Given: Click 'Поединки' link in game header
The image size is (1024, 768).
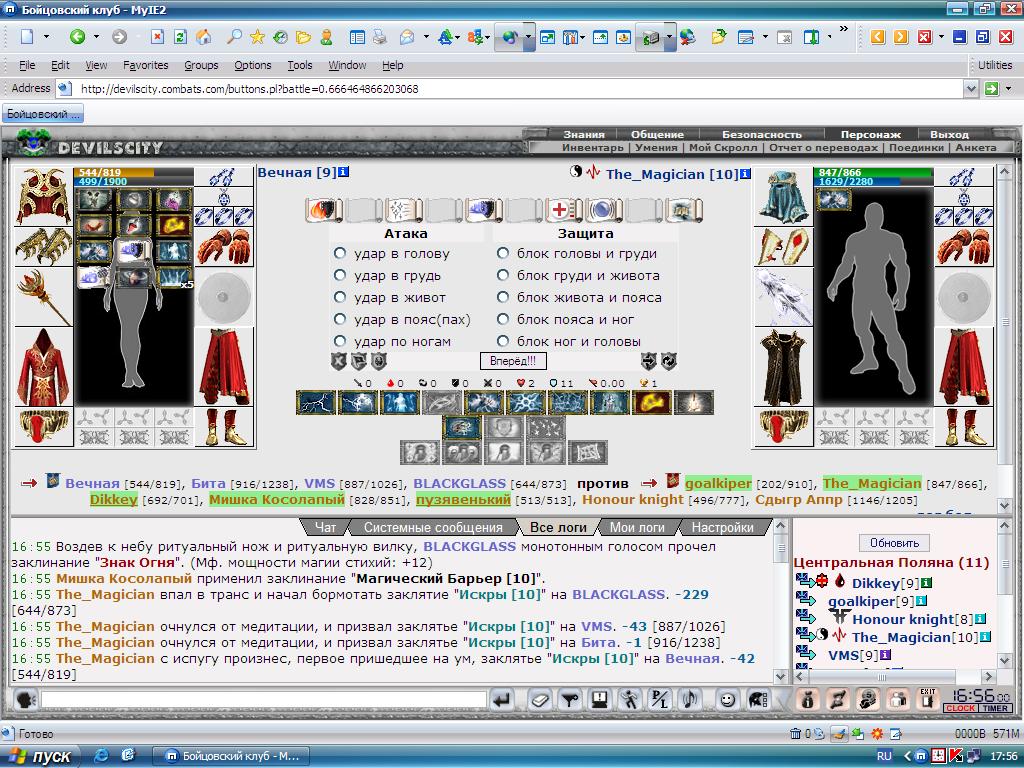Looking at the screenshot, I should click(916, 148).
